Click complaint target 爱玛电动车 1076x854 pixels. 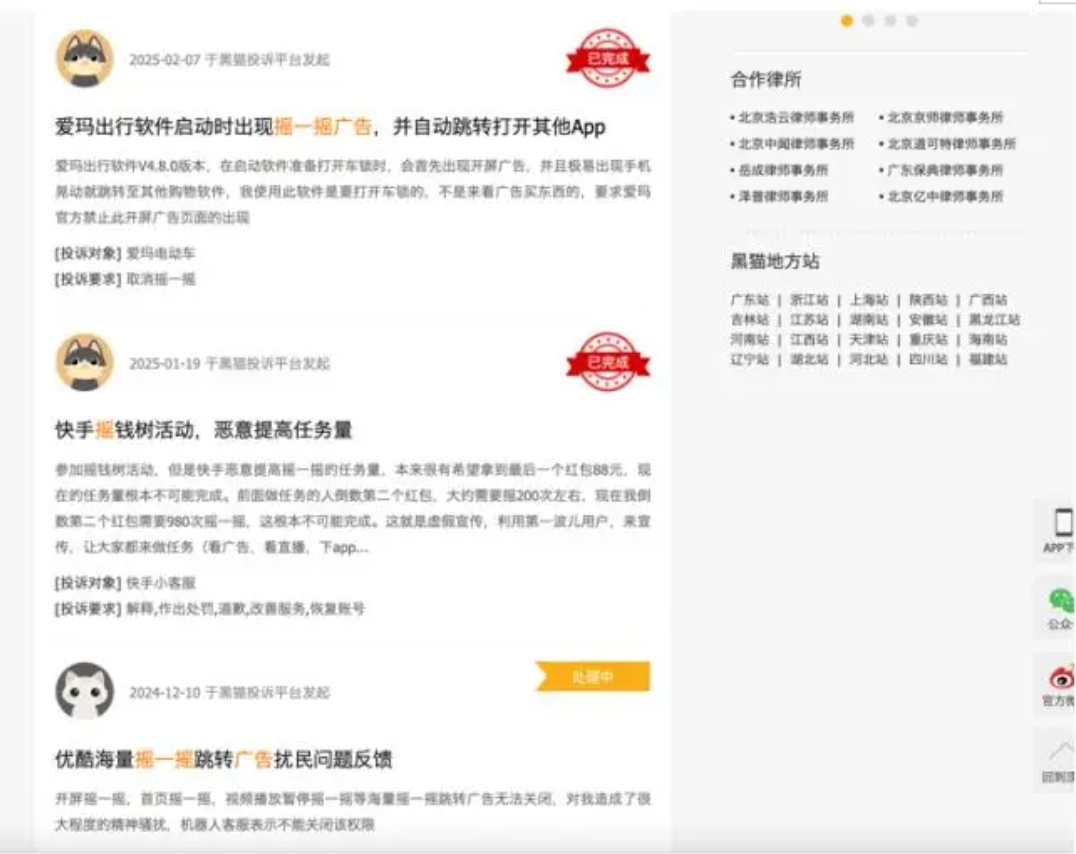tap(161, 253)
